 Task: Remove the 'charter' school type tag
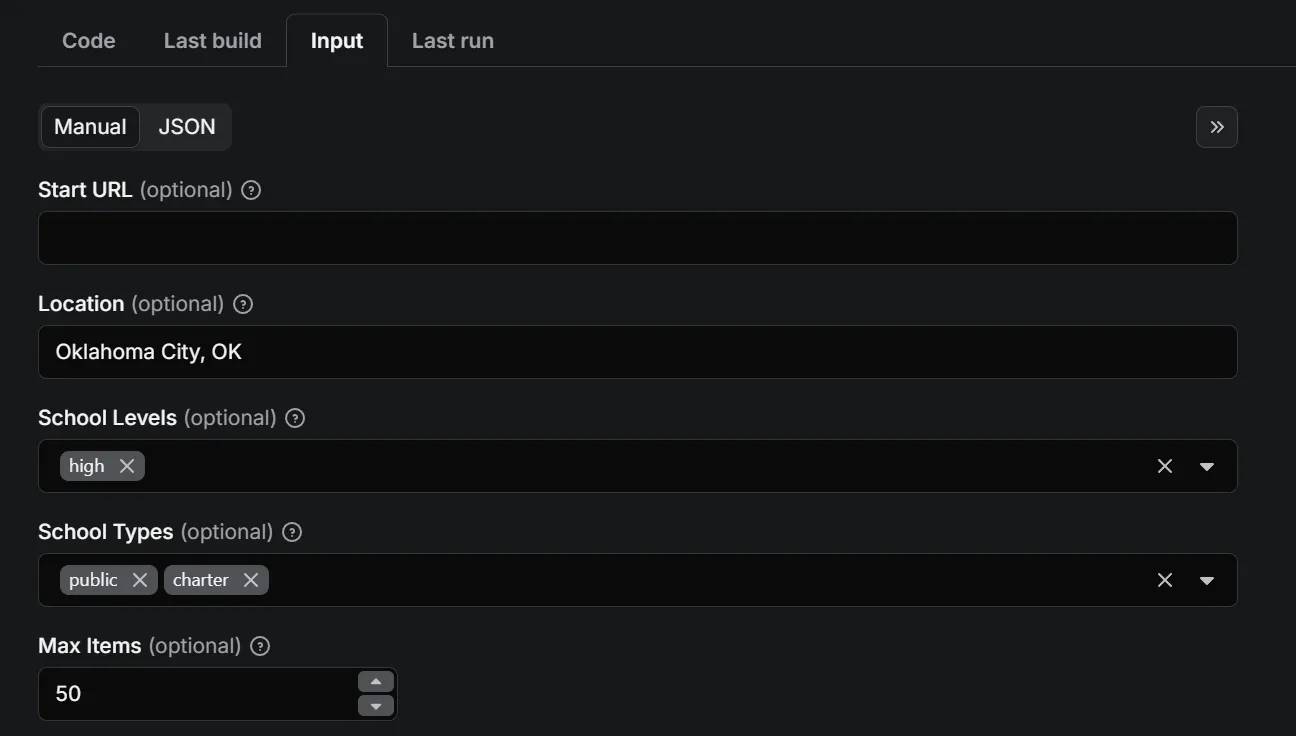click(x=251, y=580)
